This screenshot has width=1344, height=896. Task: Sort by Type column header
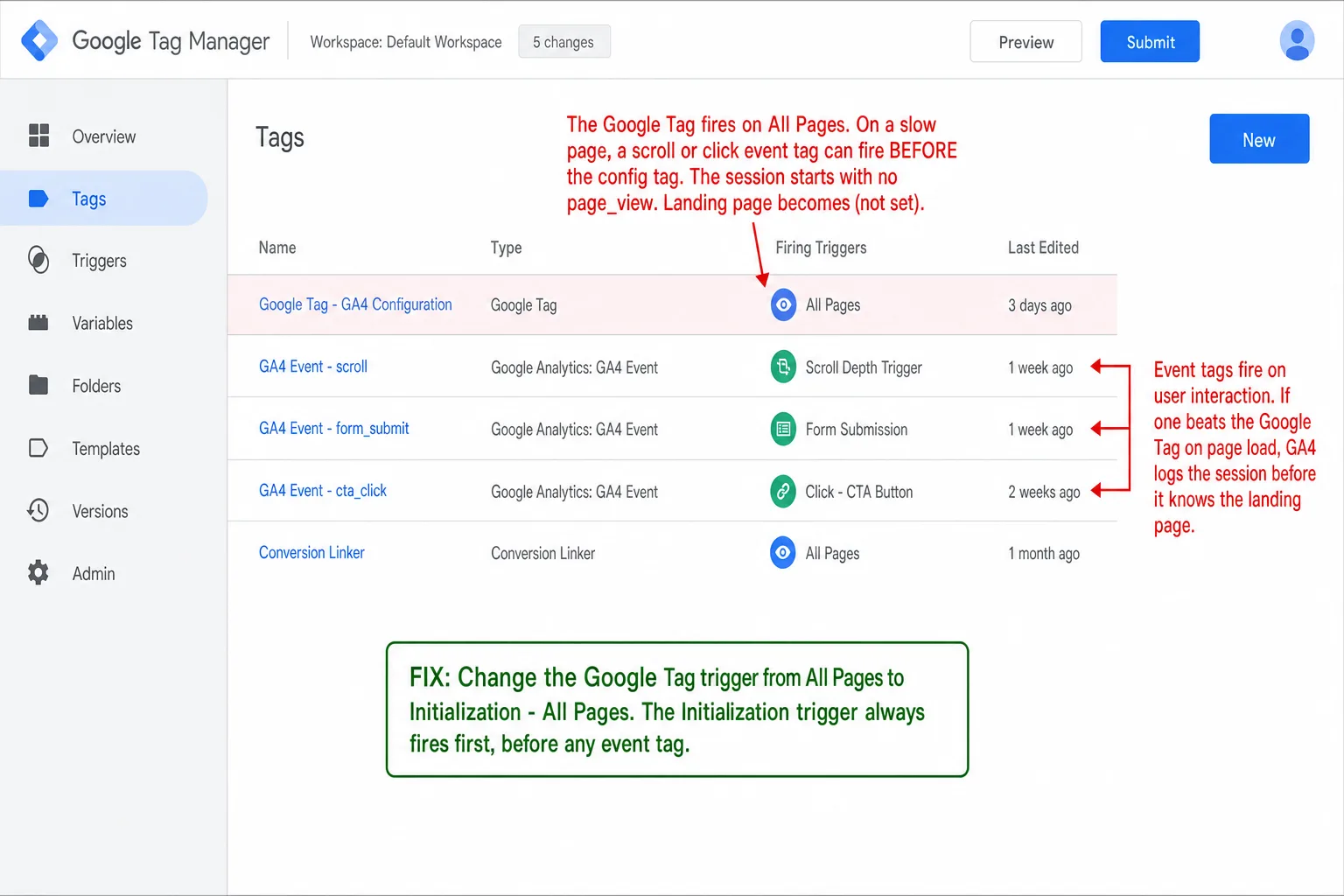click(x=506, y=248)
